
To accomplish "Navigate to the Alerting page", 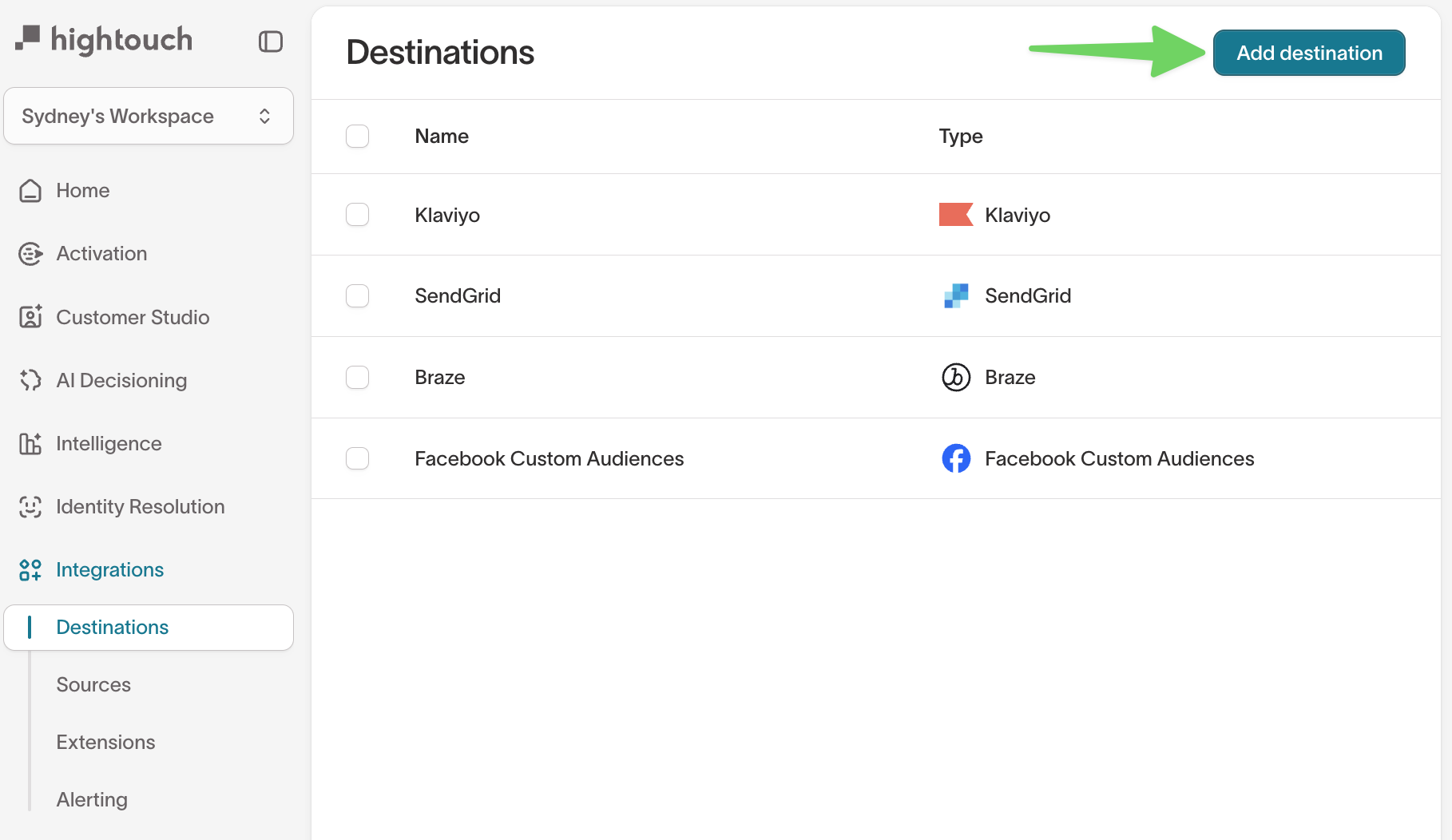I will (92, 800).
